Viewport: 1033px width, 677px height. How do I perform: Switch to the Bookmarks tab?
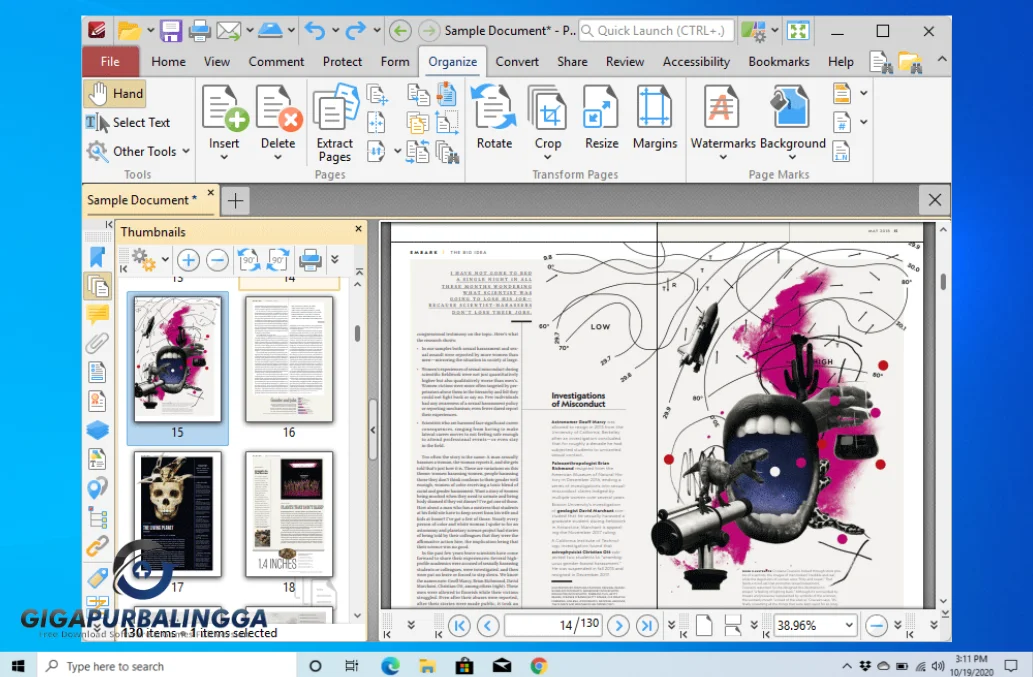tap(779, 62)
